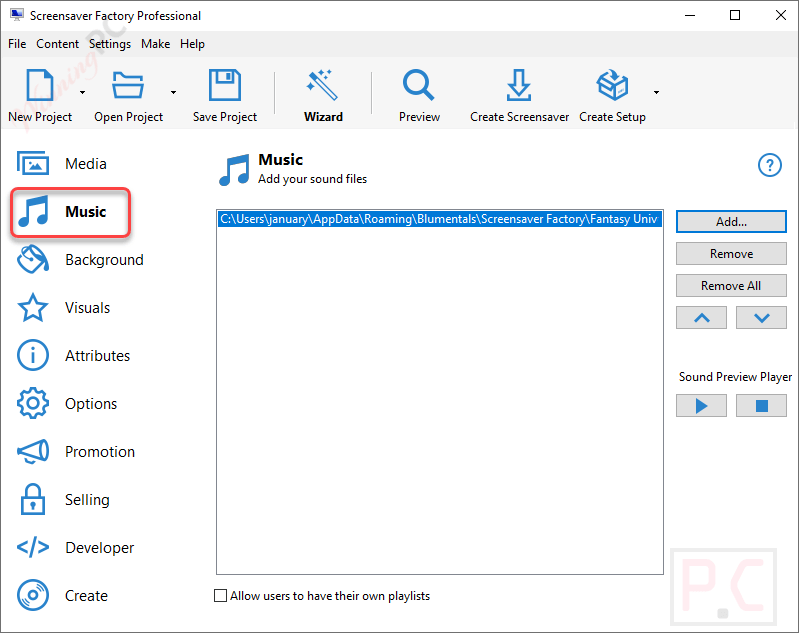Click the Remove button

(731, 254)
